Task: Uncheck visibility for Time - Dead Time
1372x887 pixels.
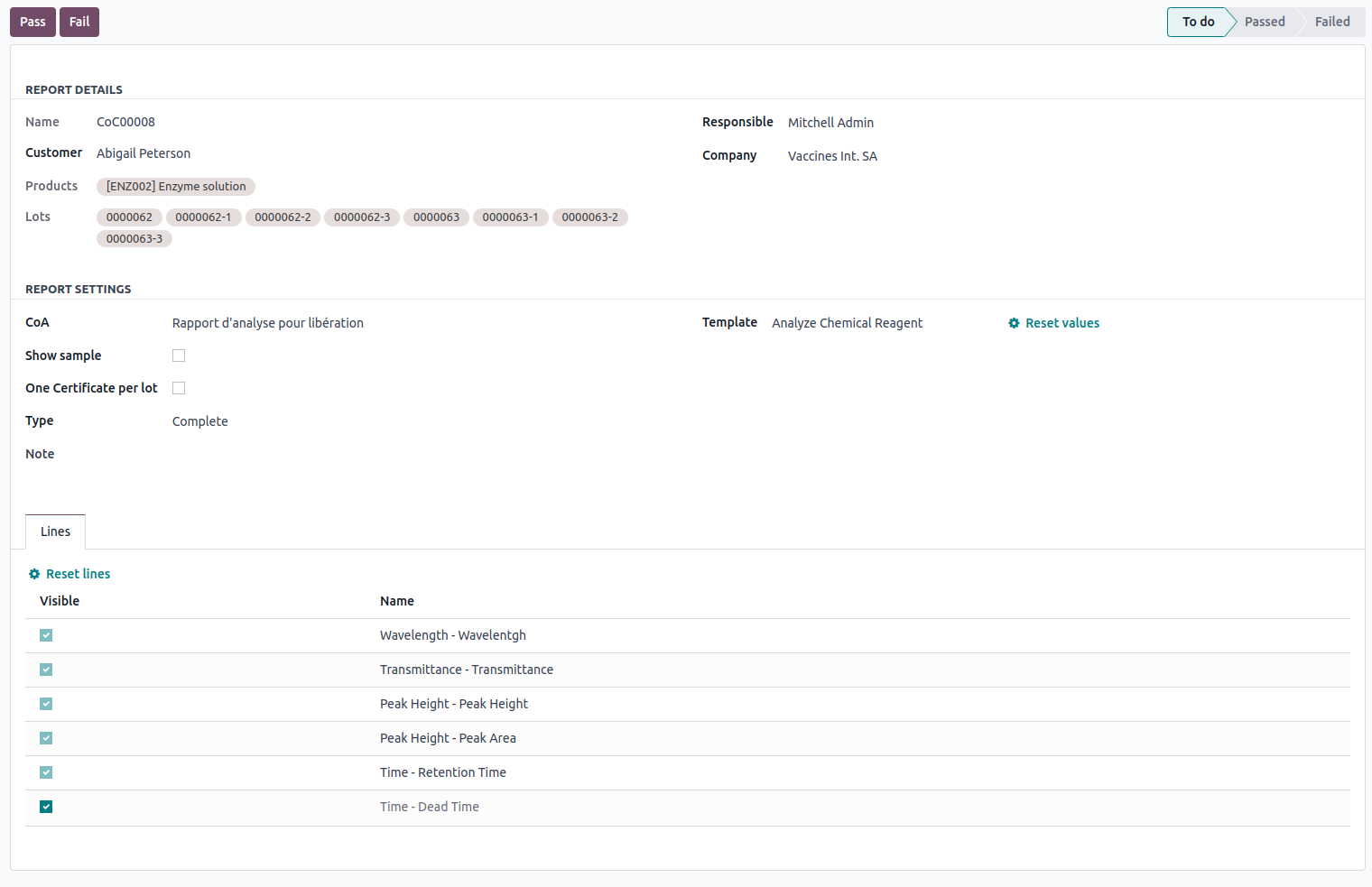Action: 46,807
